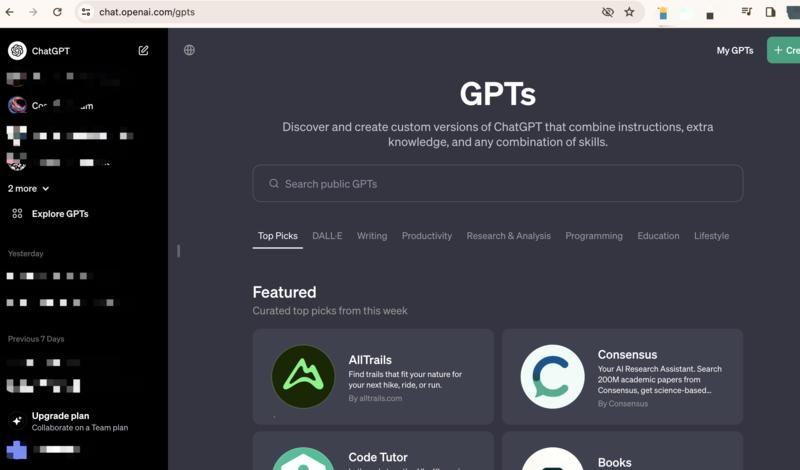The image size is (800, 470).
Task: Open the Education tab
Action: tap(658, 236)
